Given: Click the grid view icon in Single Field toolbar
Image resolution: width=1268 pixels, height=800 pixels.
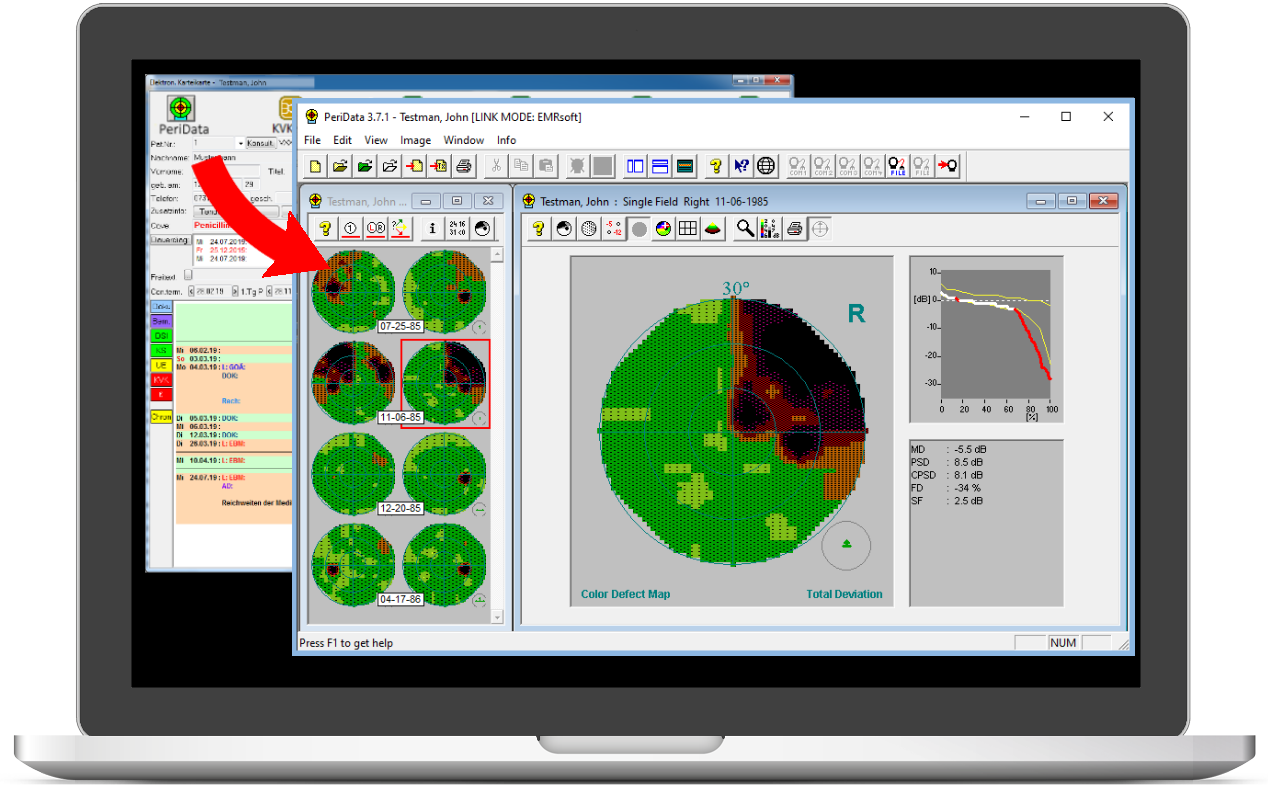Looking at the screenshot, I should 688,229.
